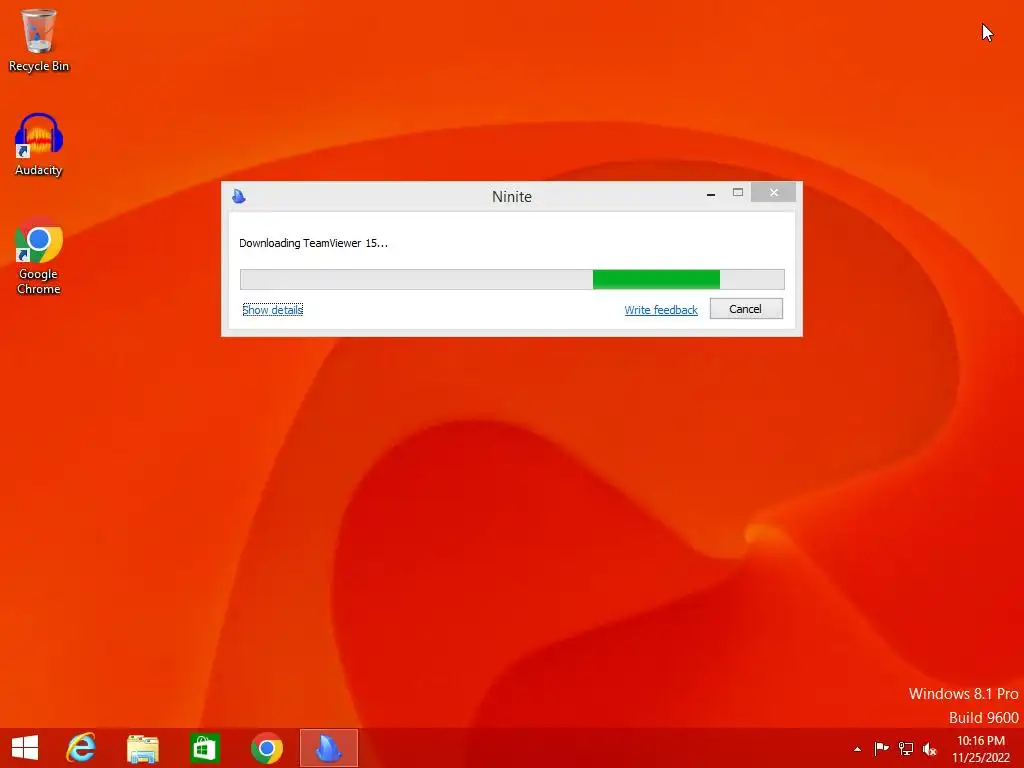
Task: Cancel the TeamViewer download
Action: point(746,309)
